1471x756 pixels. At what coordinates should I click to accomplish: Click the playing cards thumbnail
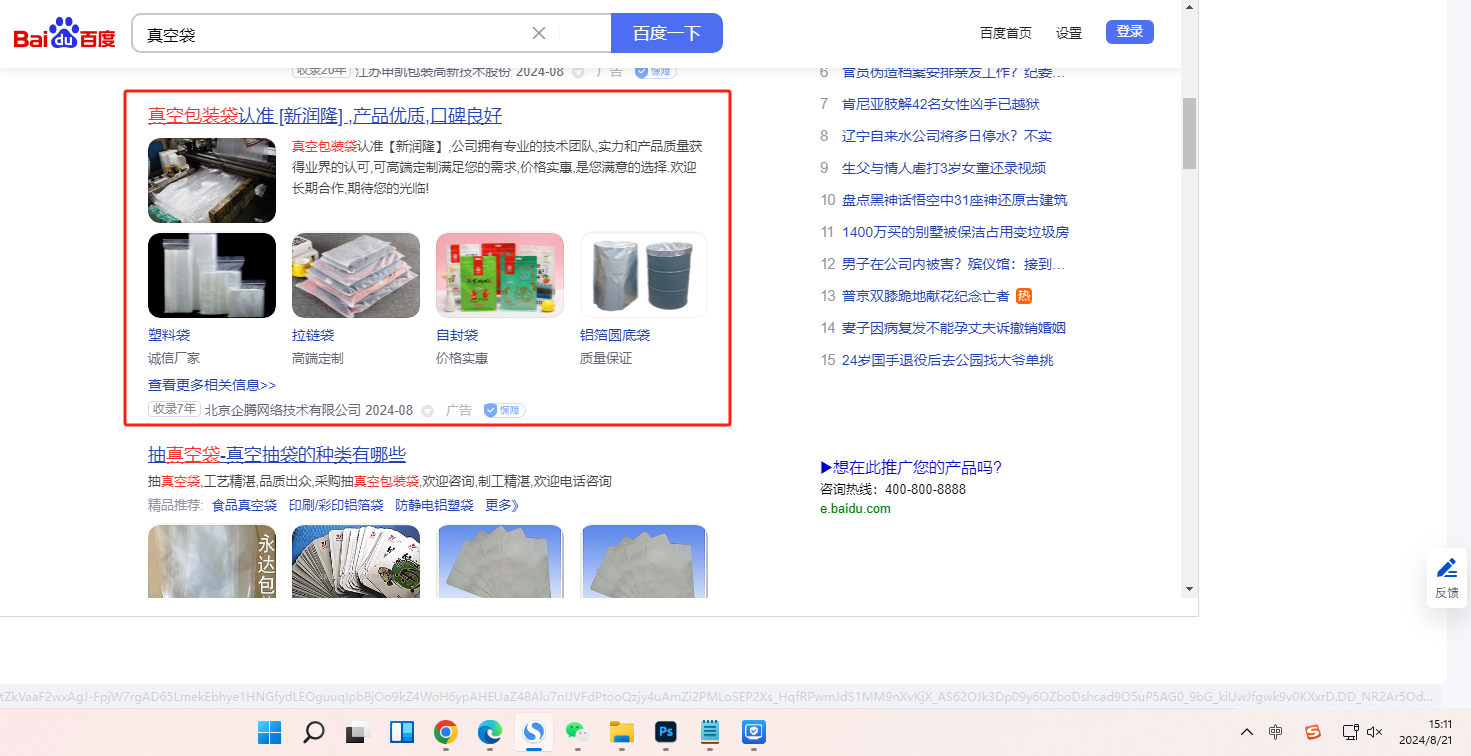pos(356,561)
